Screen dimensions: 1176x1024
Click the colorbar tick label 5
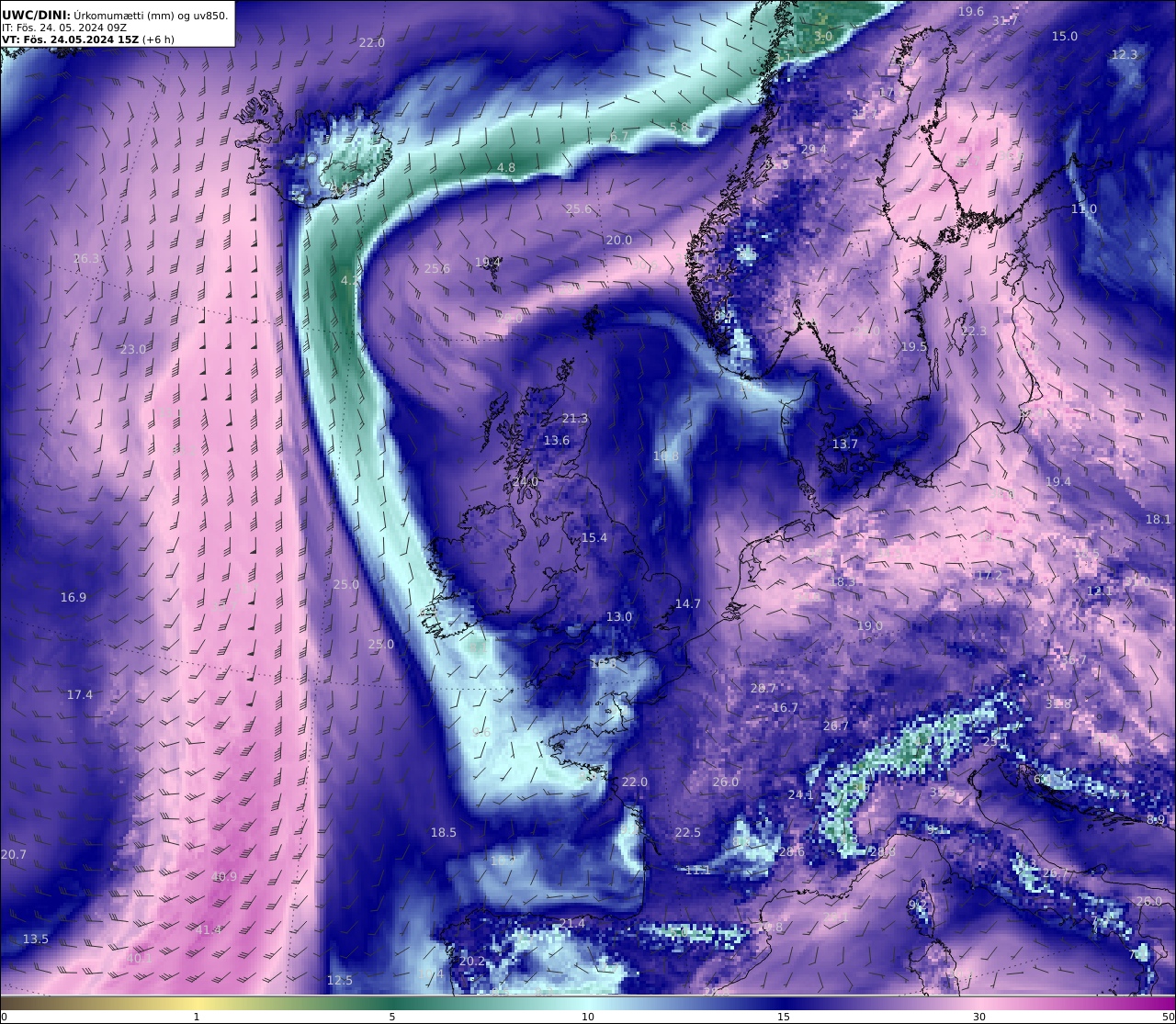[x=392, y=1017]
